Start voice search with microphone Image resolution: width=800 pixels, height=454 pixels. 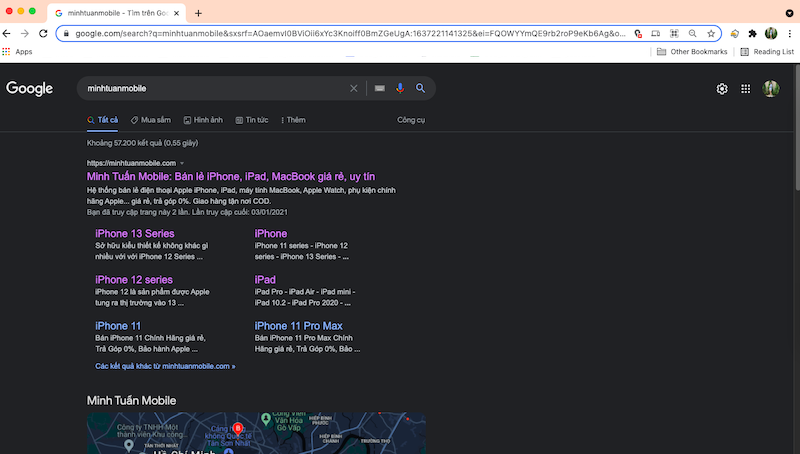point(400,88)
